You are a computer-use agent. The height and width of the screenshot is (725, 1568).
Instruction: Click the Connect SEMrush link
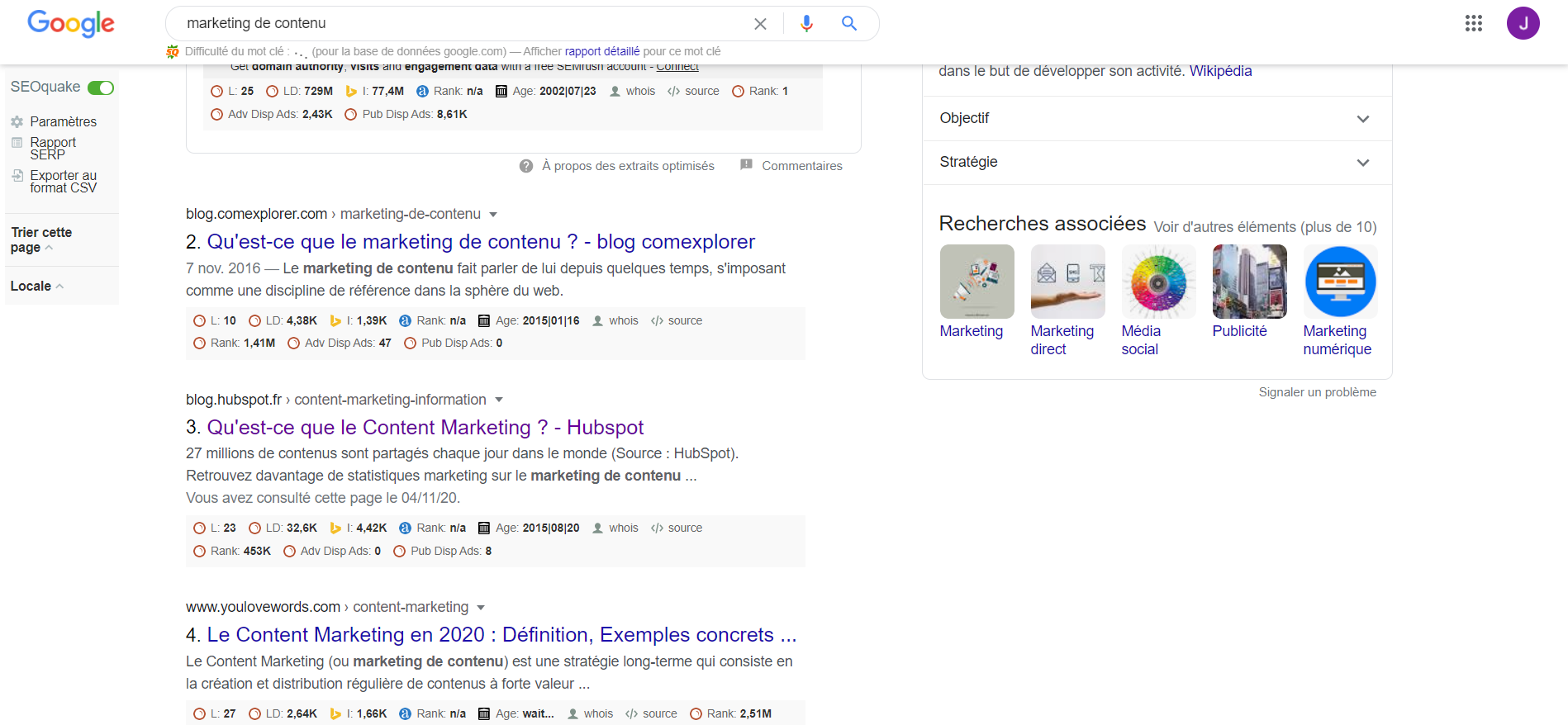[x=677, y=67]
